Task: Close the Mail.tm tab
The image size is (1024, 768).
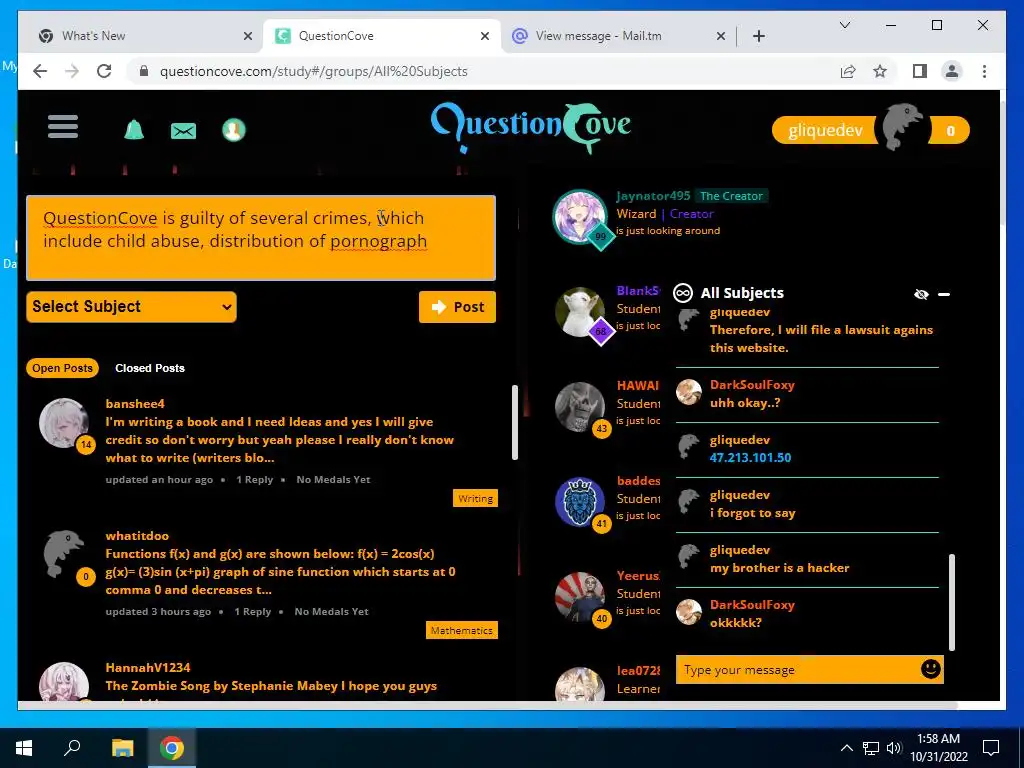Action: tap(720, 36)
